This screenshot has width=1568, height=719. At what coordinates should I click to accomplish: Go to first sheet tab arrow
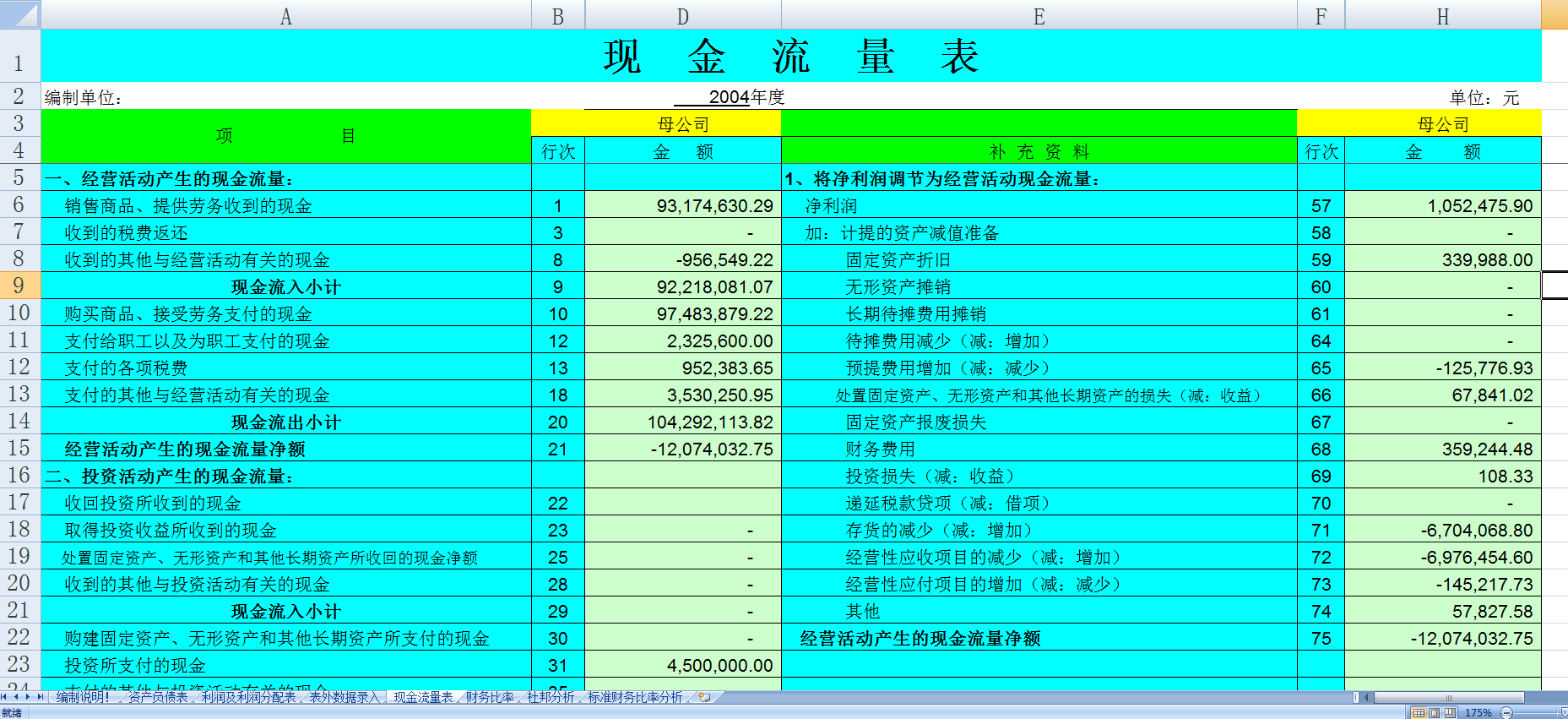pyautogui.click(x=4, y=697)
